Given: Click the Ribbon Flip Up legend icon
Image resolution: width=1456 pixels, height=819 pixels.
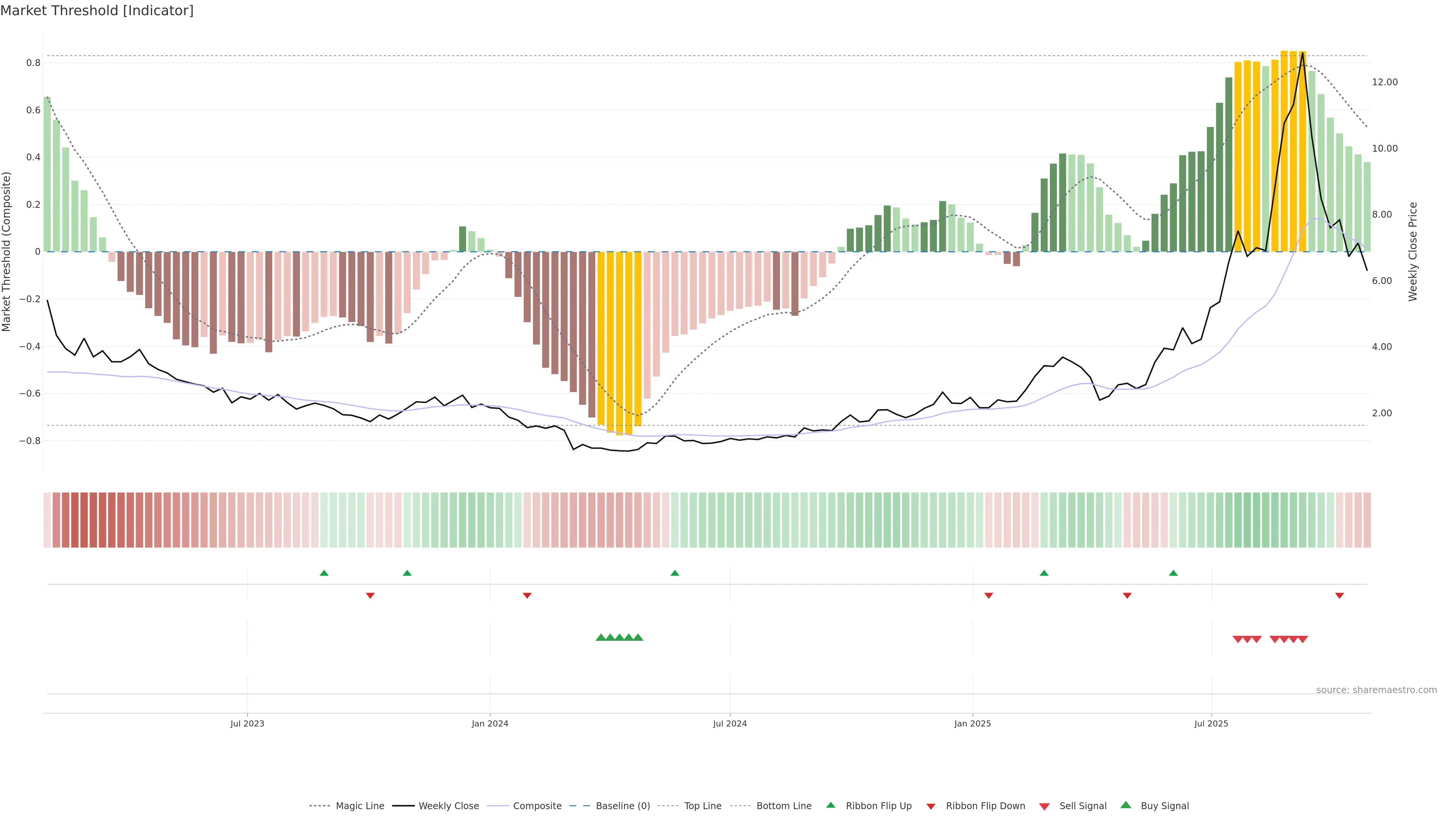Looking at the screenshot, I should coord(830,805).
